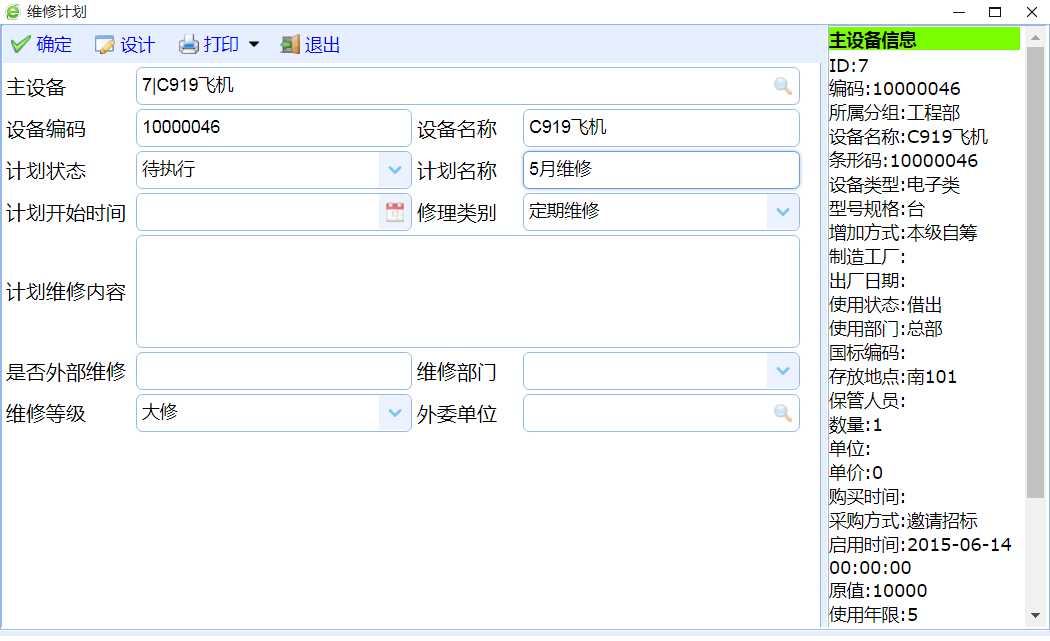
Task: Open the calendar picker for 计划开始时间
Action: point(394,212)
